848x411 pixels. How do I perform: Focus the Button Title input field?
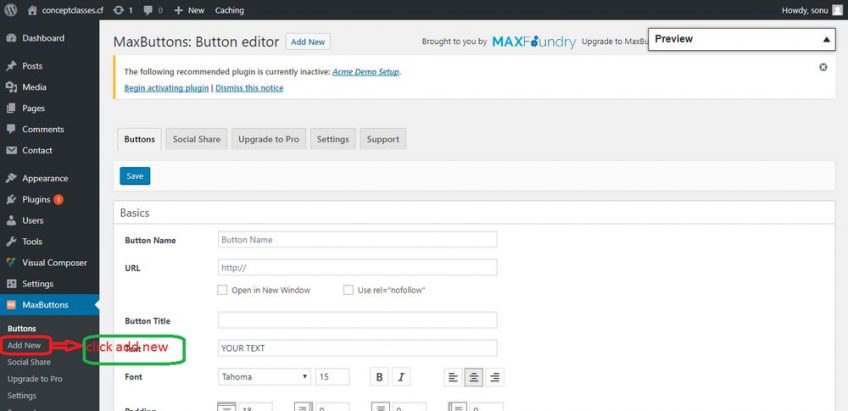(357, 320)
